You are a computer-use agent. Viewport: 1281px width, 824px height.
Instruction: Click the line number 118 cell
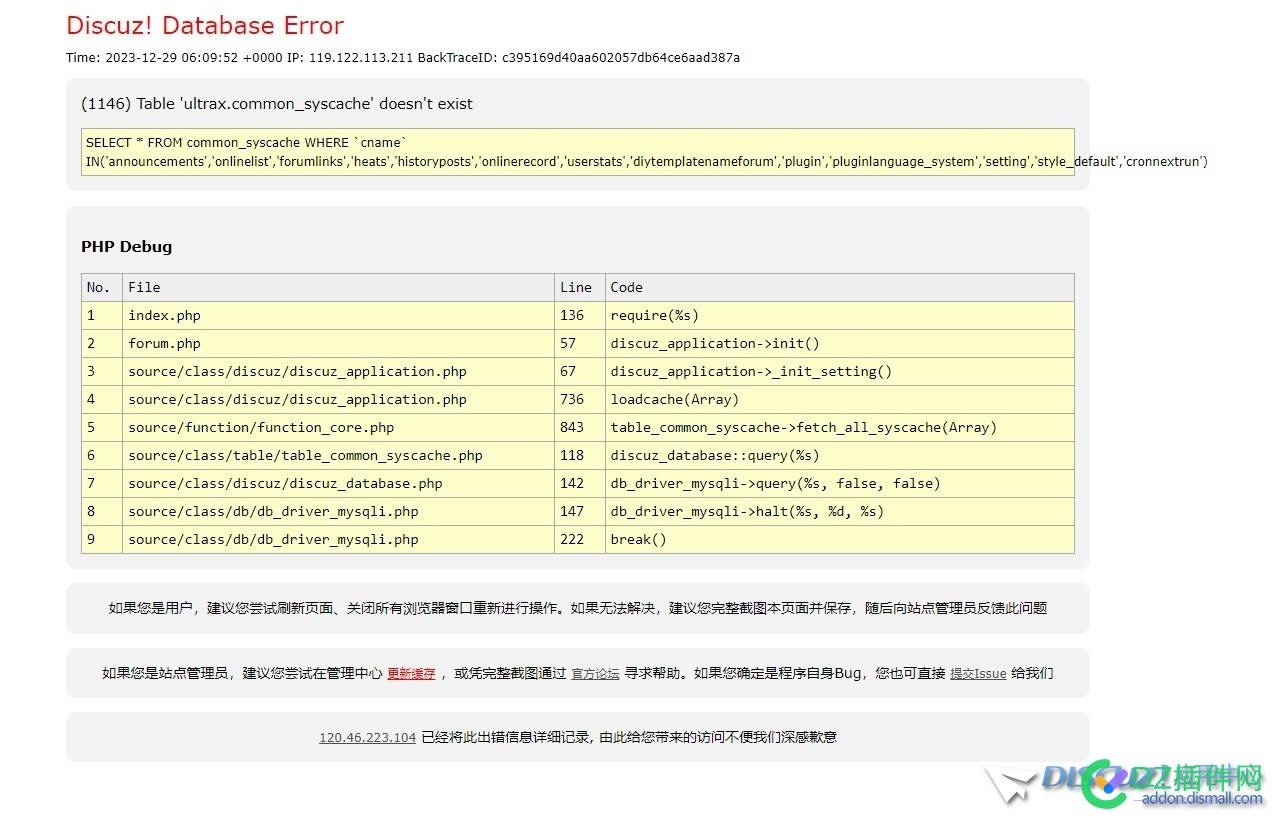pyautogui.click(x=579, y=455)
